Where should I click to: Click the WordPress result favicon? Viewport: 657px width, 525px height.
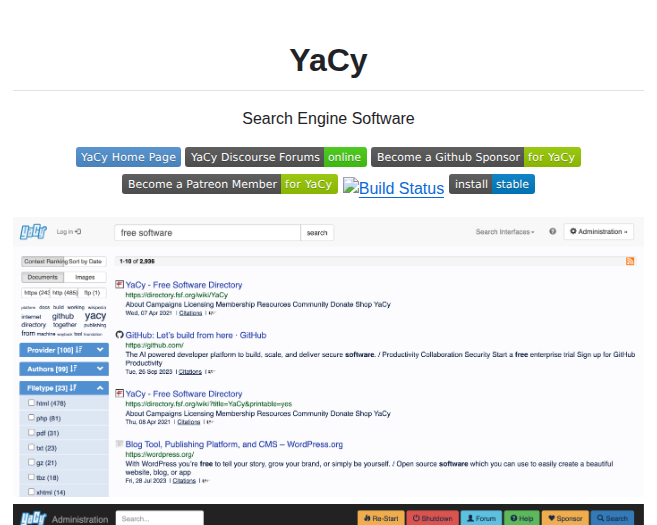pyautogui.click(x=119, y=443)
